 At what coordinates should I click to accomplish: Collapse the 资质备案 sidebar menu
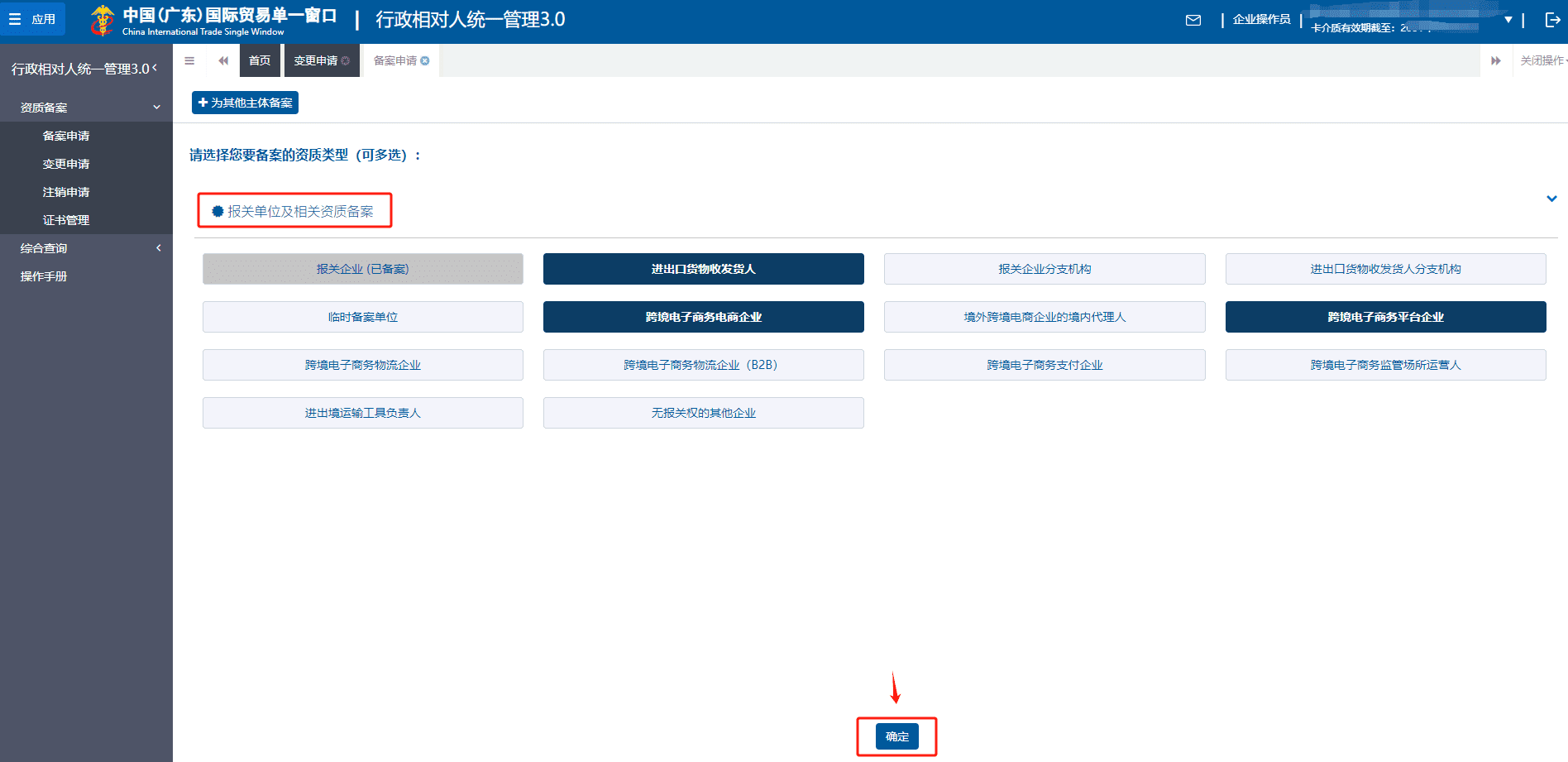coord(156,108)
